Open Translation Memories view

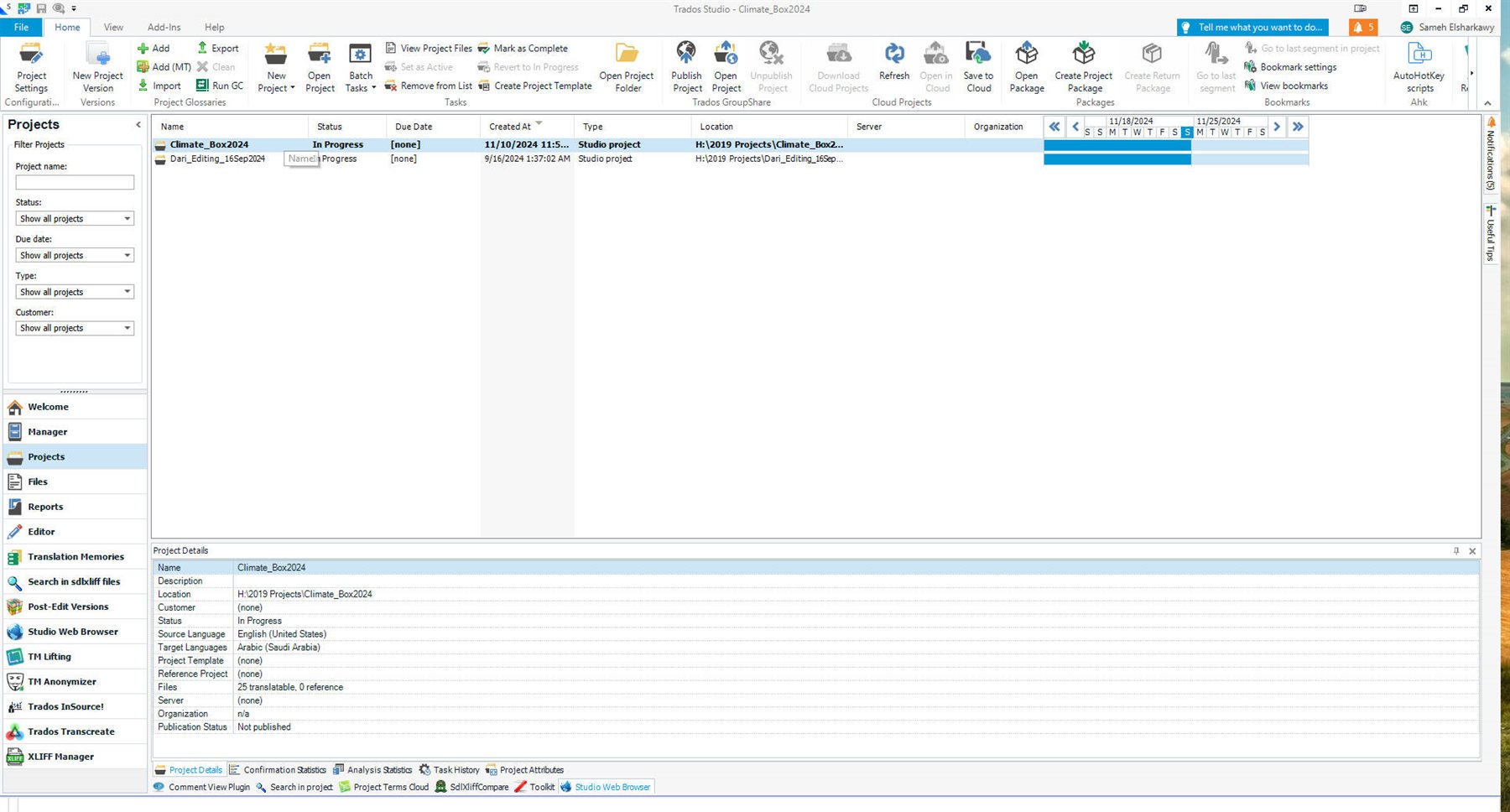pos(75,557)
